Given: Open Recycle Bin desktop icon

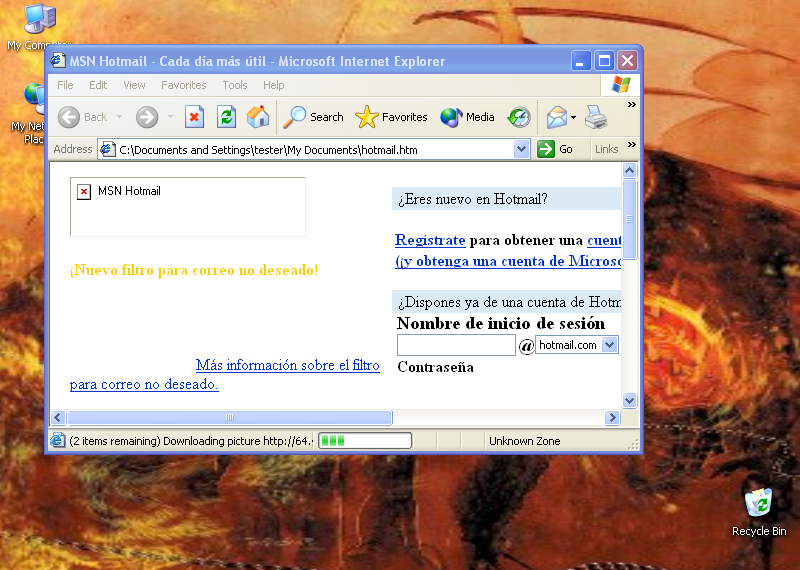Looking at the screenshot, I should tap(759, 511).
